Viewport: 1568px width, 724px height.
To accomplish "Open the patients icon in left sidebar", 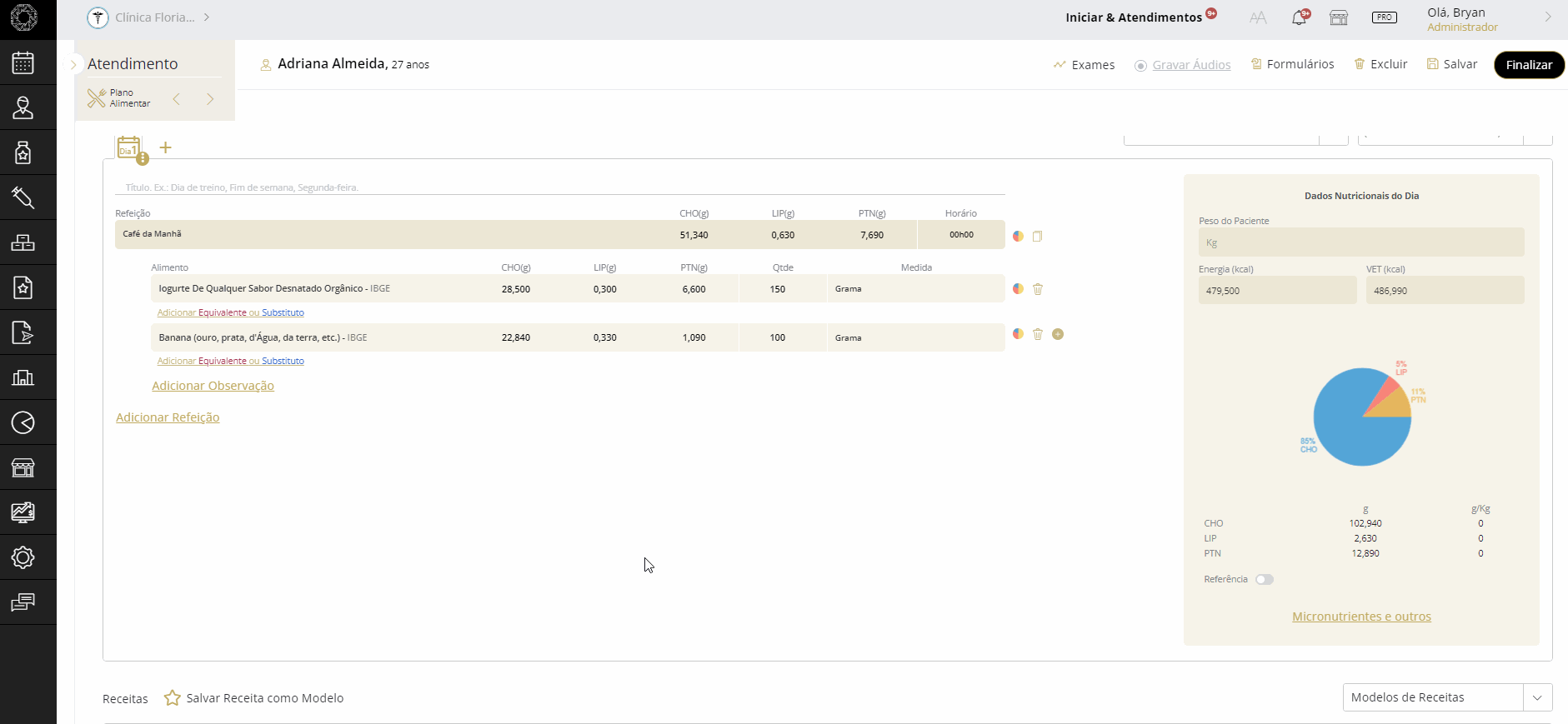I will (23, 107).
